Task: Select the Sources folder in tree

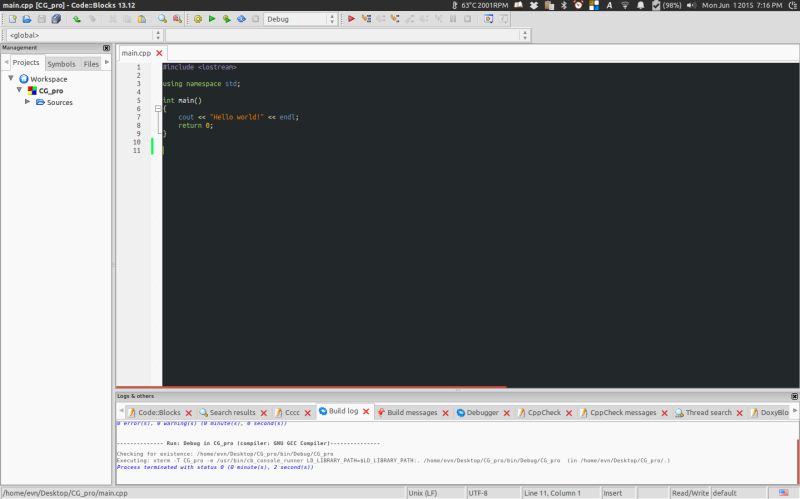Action: pos(60,103)
